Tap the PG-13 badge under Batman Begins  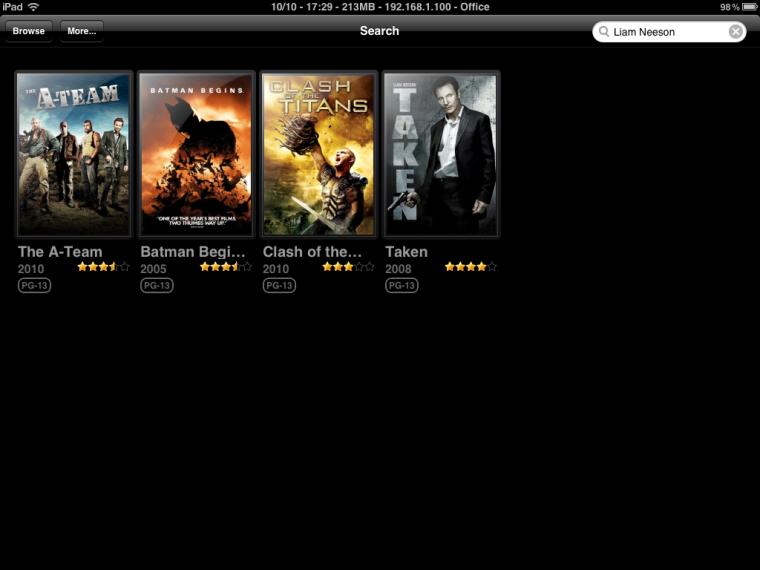pos(157,285)
